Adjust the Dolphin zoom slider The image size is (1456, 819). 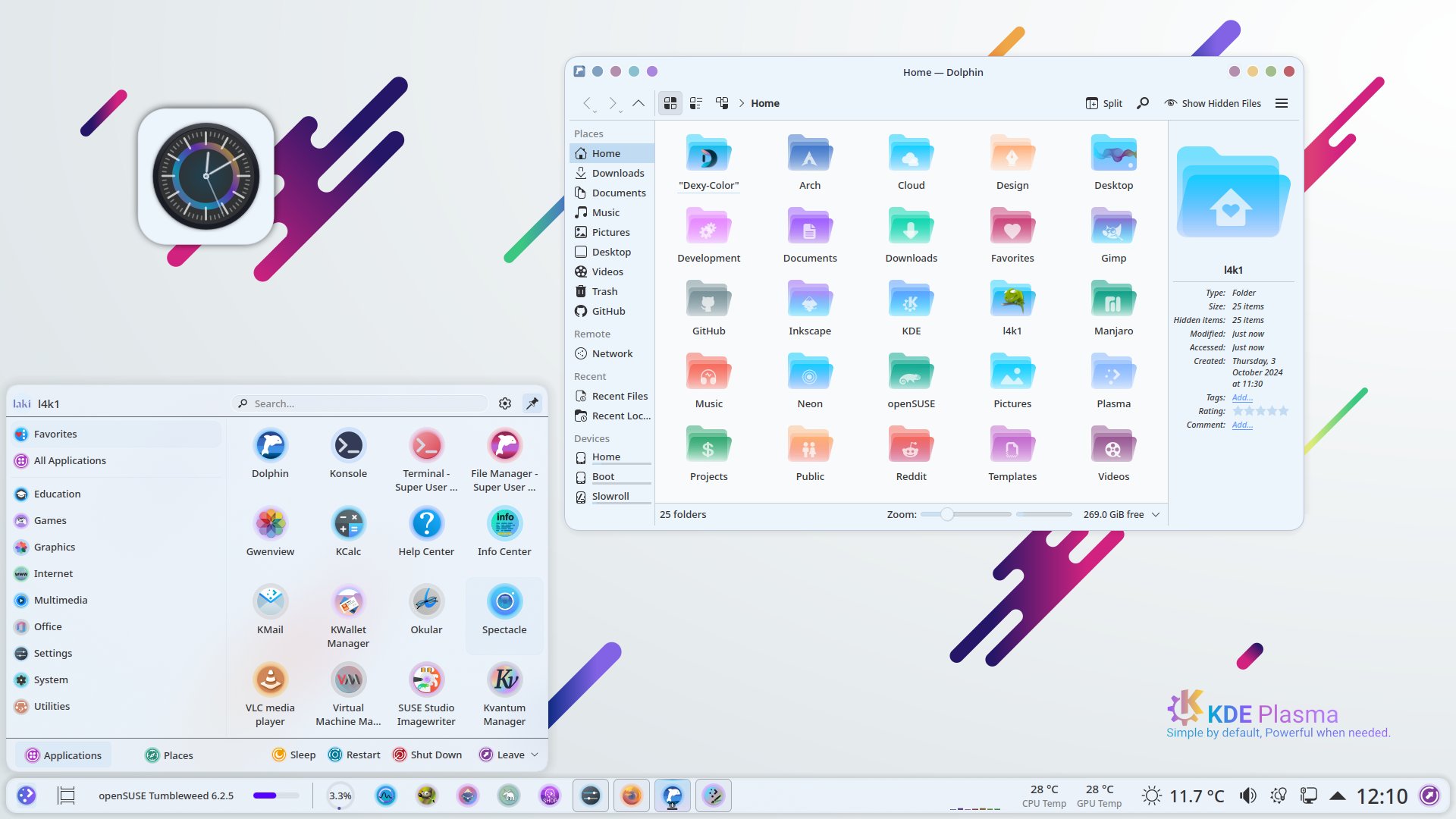[965, 514]
